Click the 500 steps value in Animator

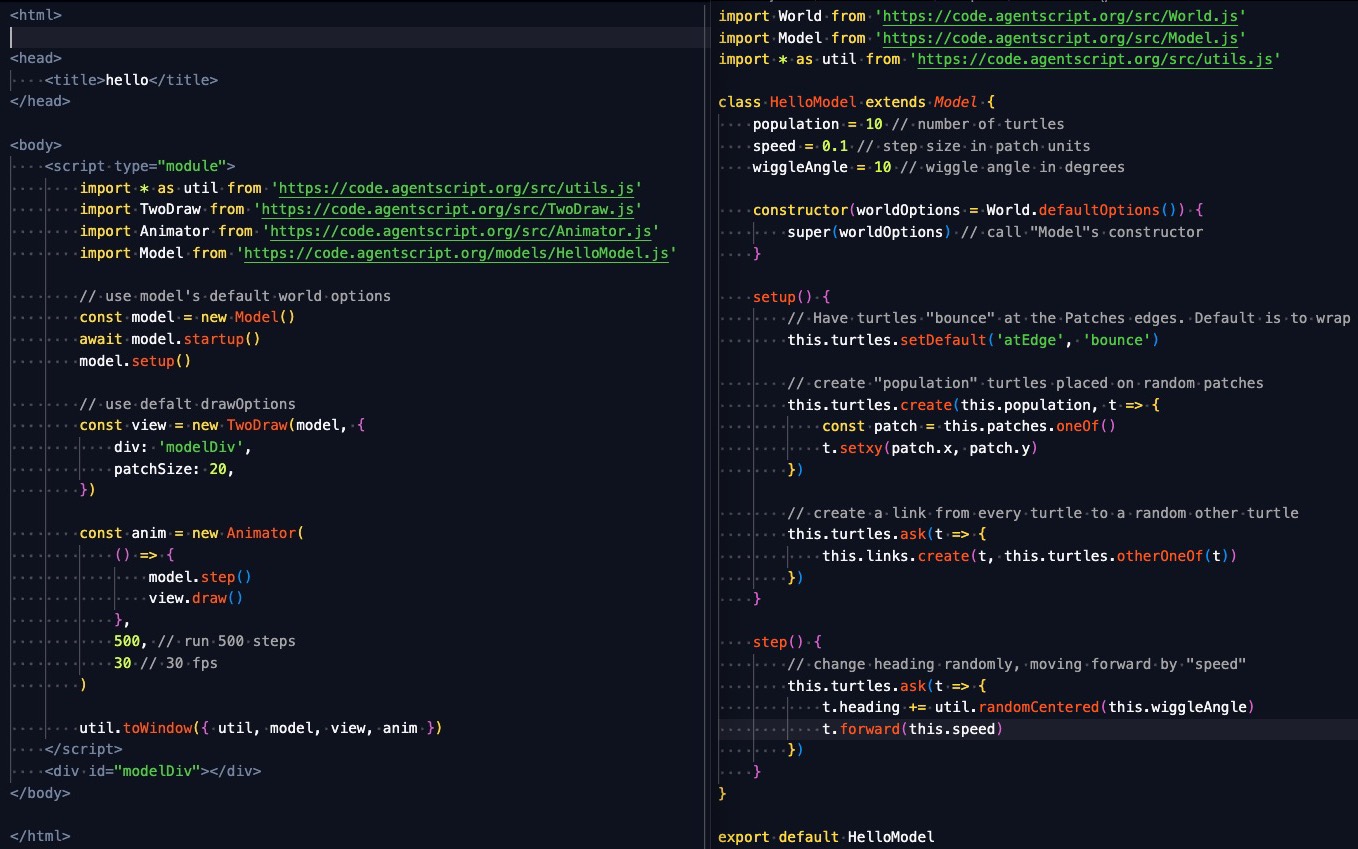point(126,641)
